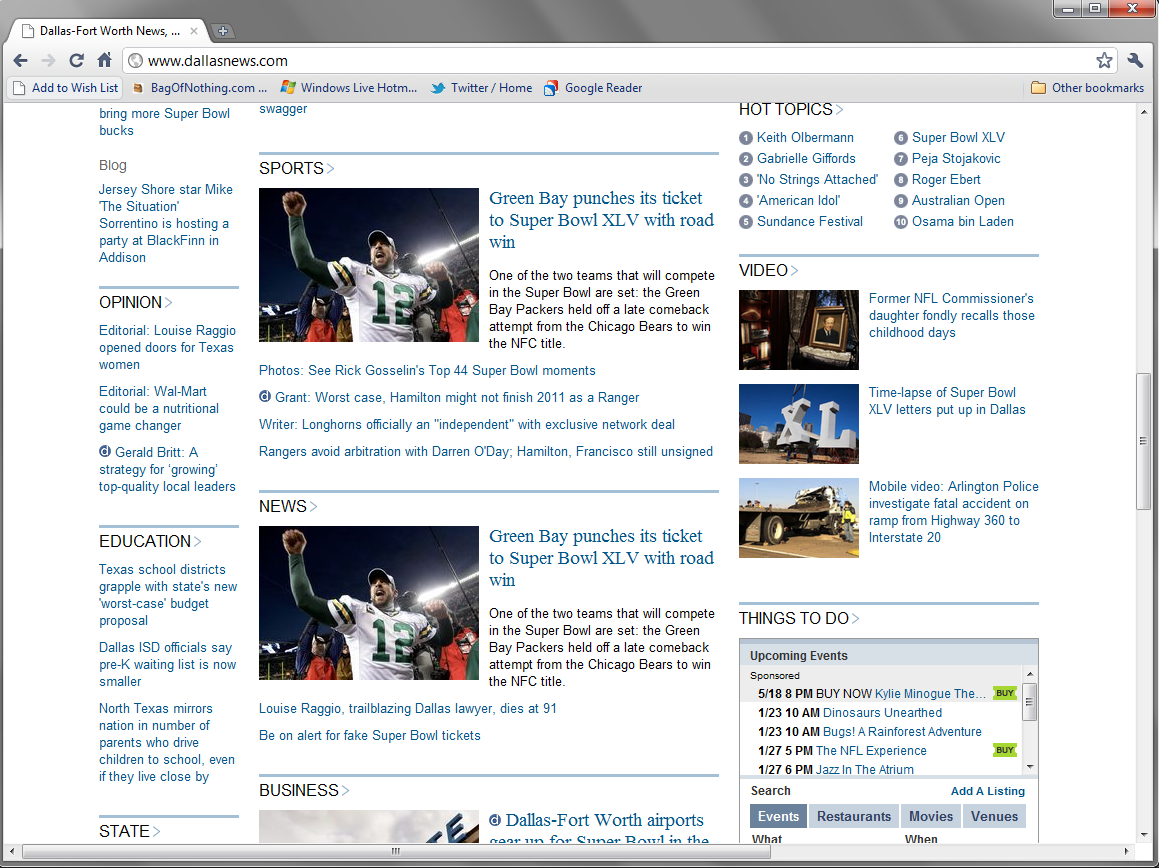Open Jersey Shore Mike Sorrentino blog post
This screenshot has width=1159, height=868.
(x=166, y=223)
